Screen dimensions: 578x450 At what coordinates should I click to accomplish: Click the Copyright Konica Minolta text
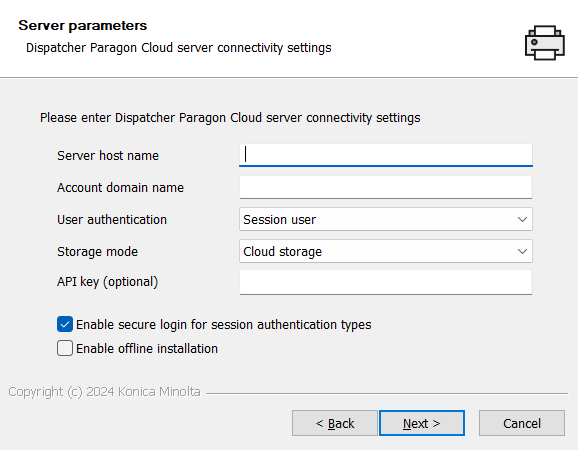click(104, 392)
